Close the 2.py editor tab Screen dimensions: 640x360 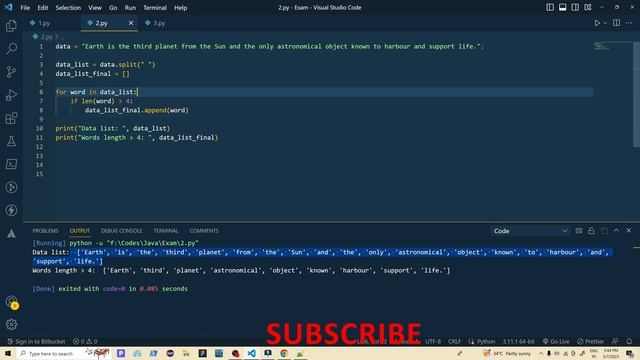(x=131, y=23)
